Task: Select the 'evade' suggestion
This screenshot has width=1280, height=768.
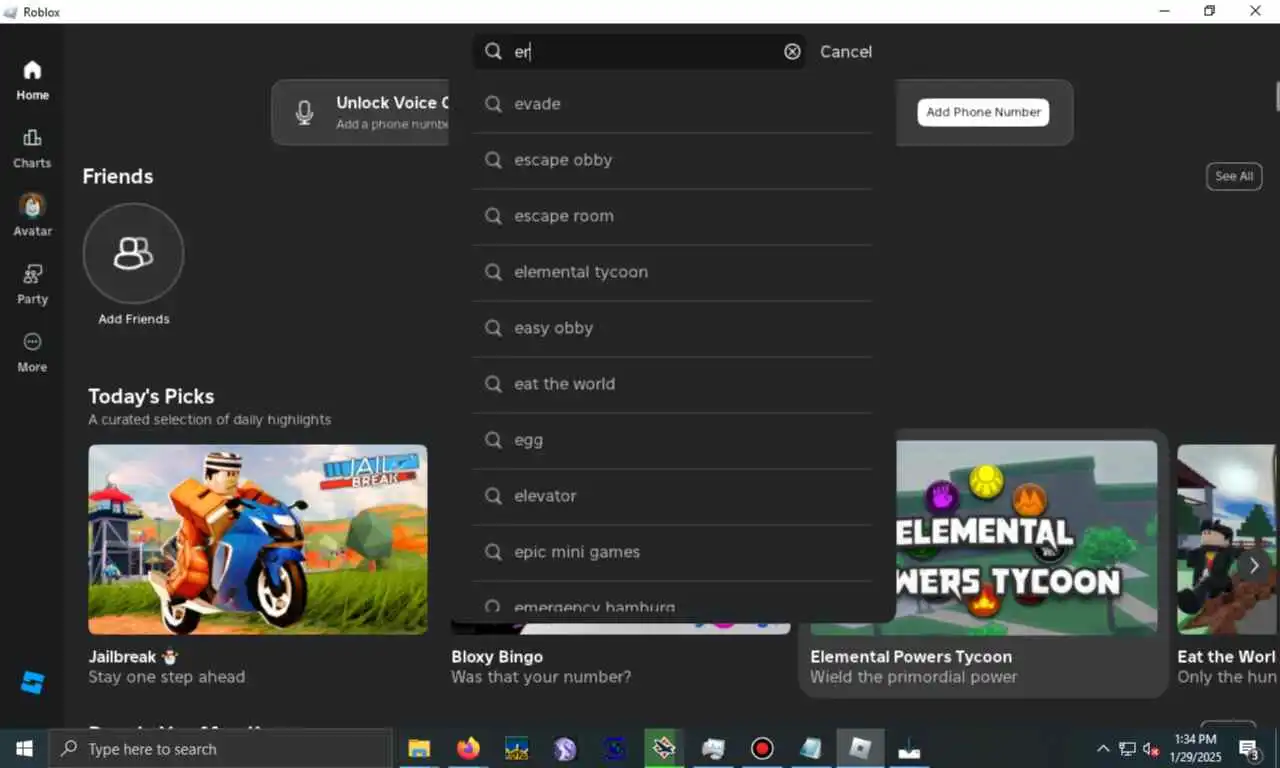Action: [672, 104]
